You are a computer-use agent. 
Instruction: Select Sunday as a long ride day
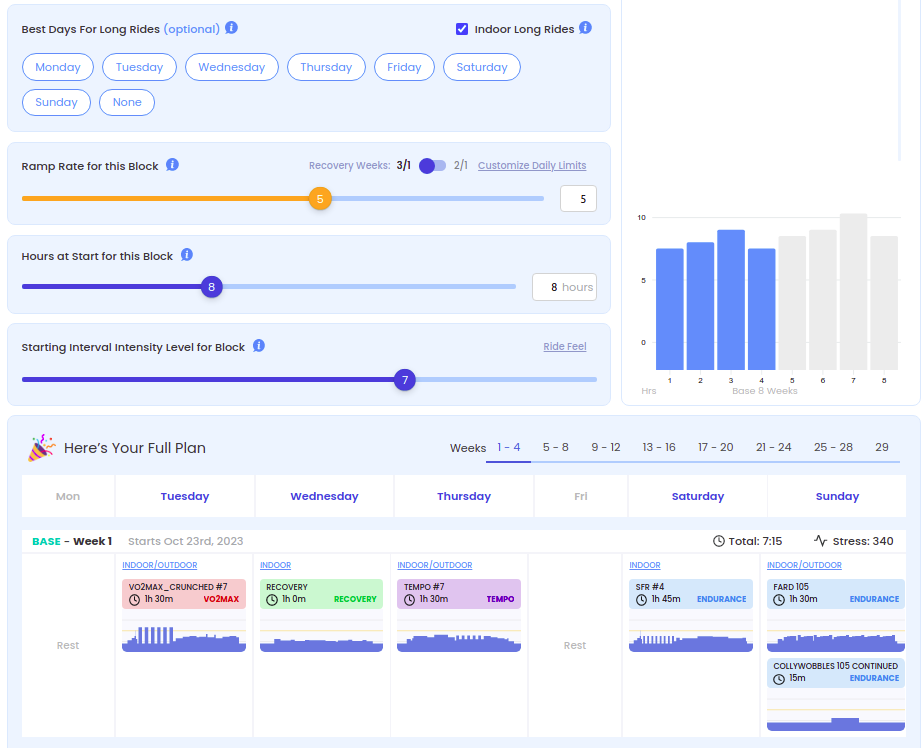click(x=56, y=102)
